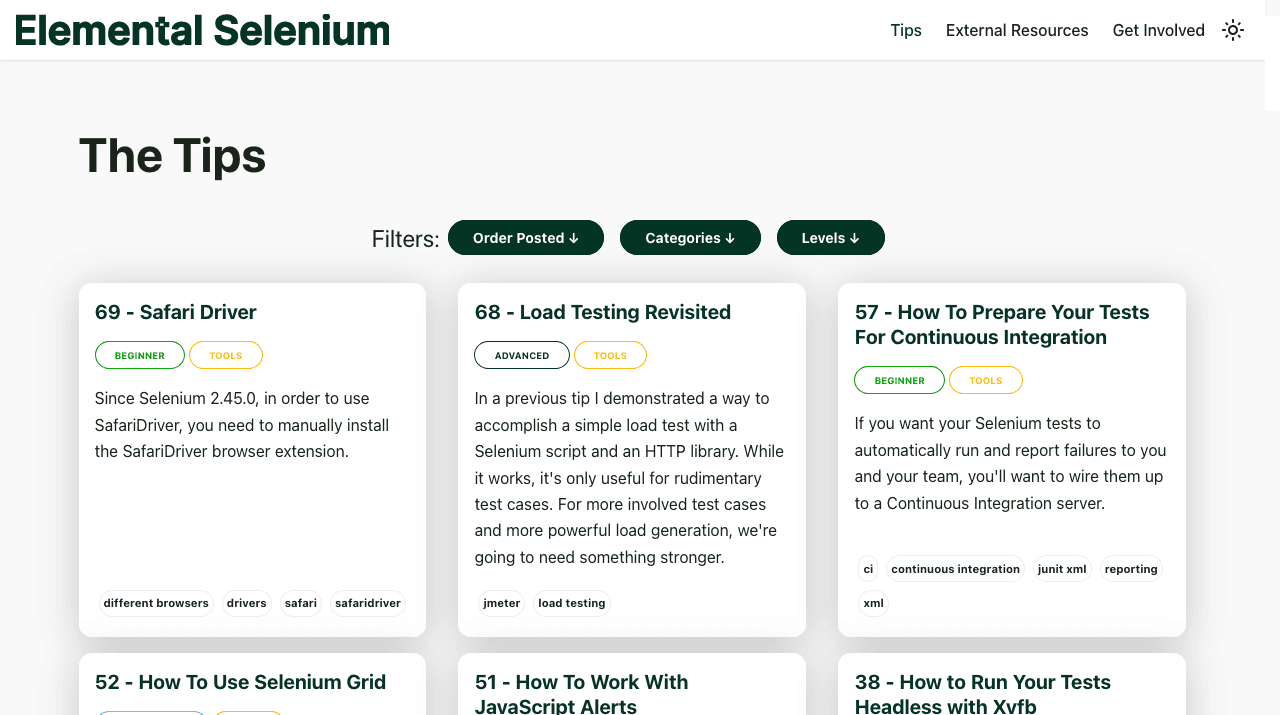Open tip 51 JavaScript Alerts title
1280x715 pixels.
[x=582, y=694]
